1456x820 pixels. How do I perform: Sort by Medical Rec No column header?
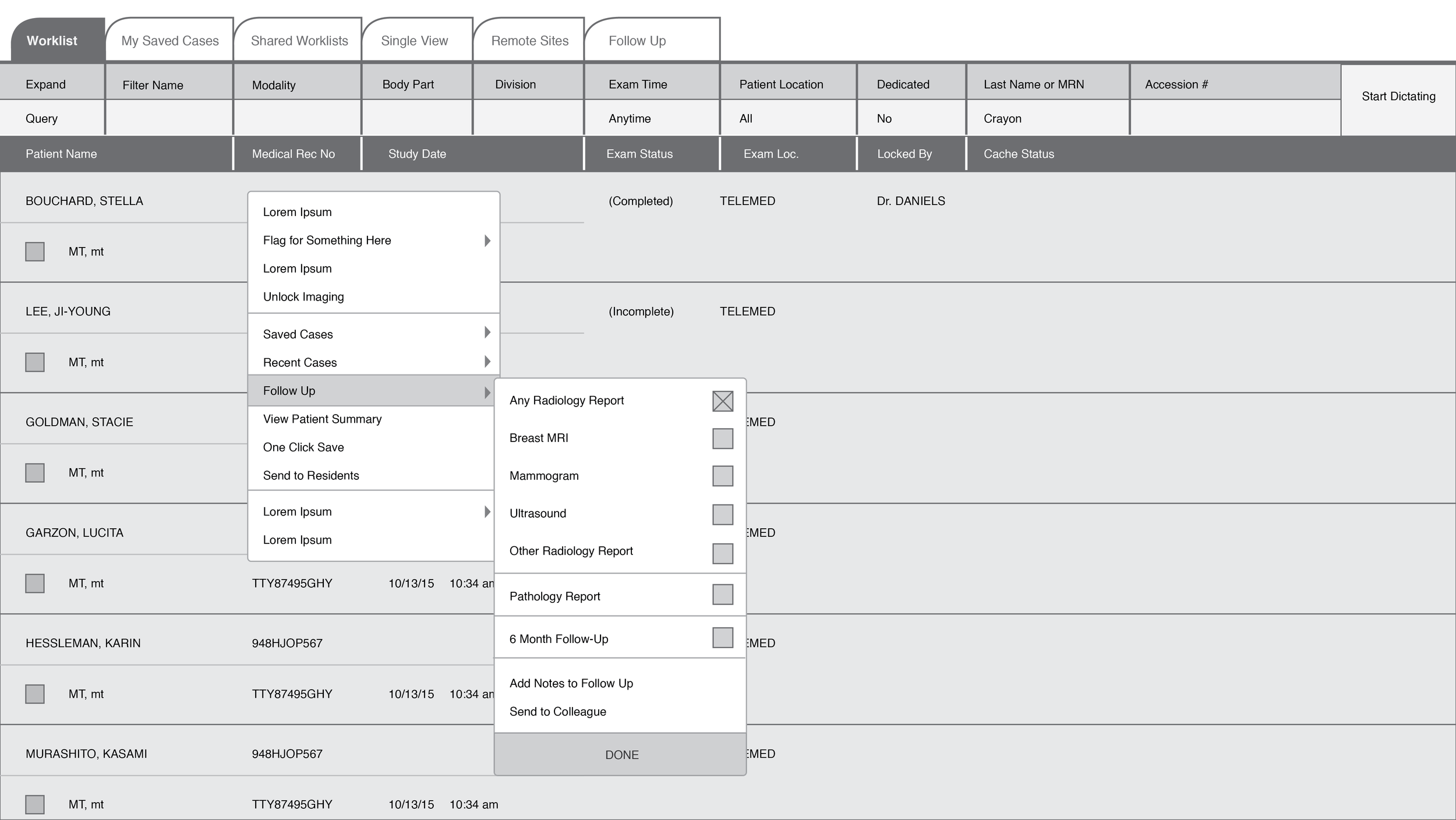pos(297,154)
